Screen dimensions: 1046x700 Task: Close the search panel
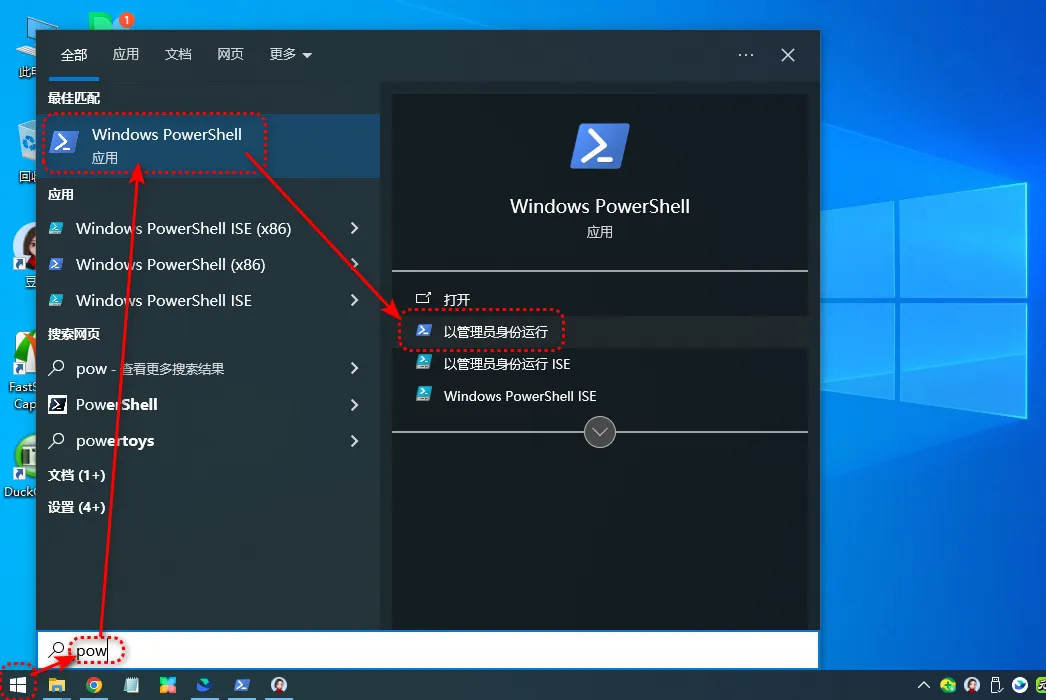(x=788, y=55)
